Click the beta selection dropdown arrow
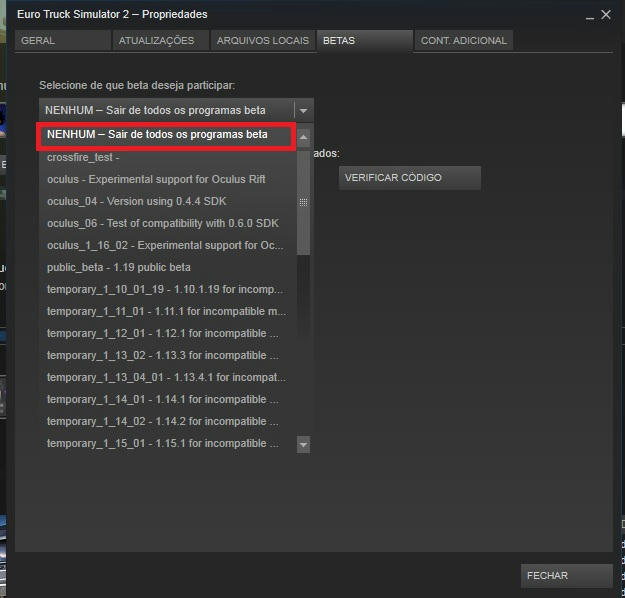This screenshot has height=598, width=625. [303, 111]
